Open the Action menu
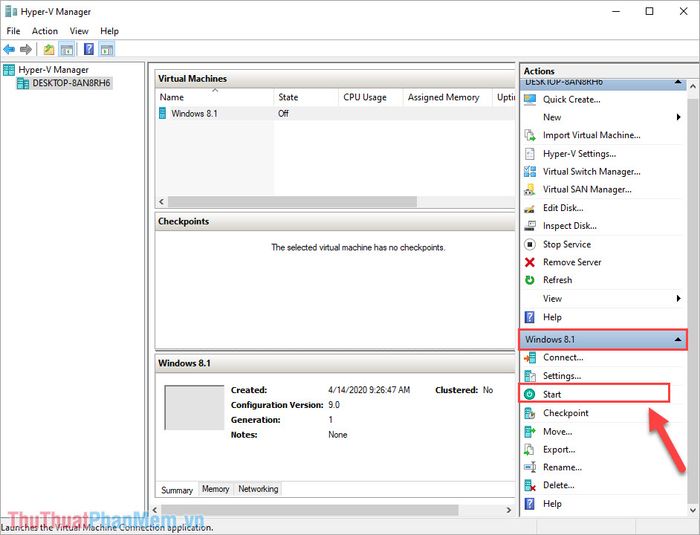Screen dimensions: 700x535 (x=45, y=31)
